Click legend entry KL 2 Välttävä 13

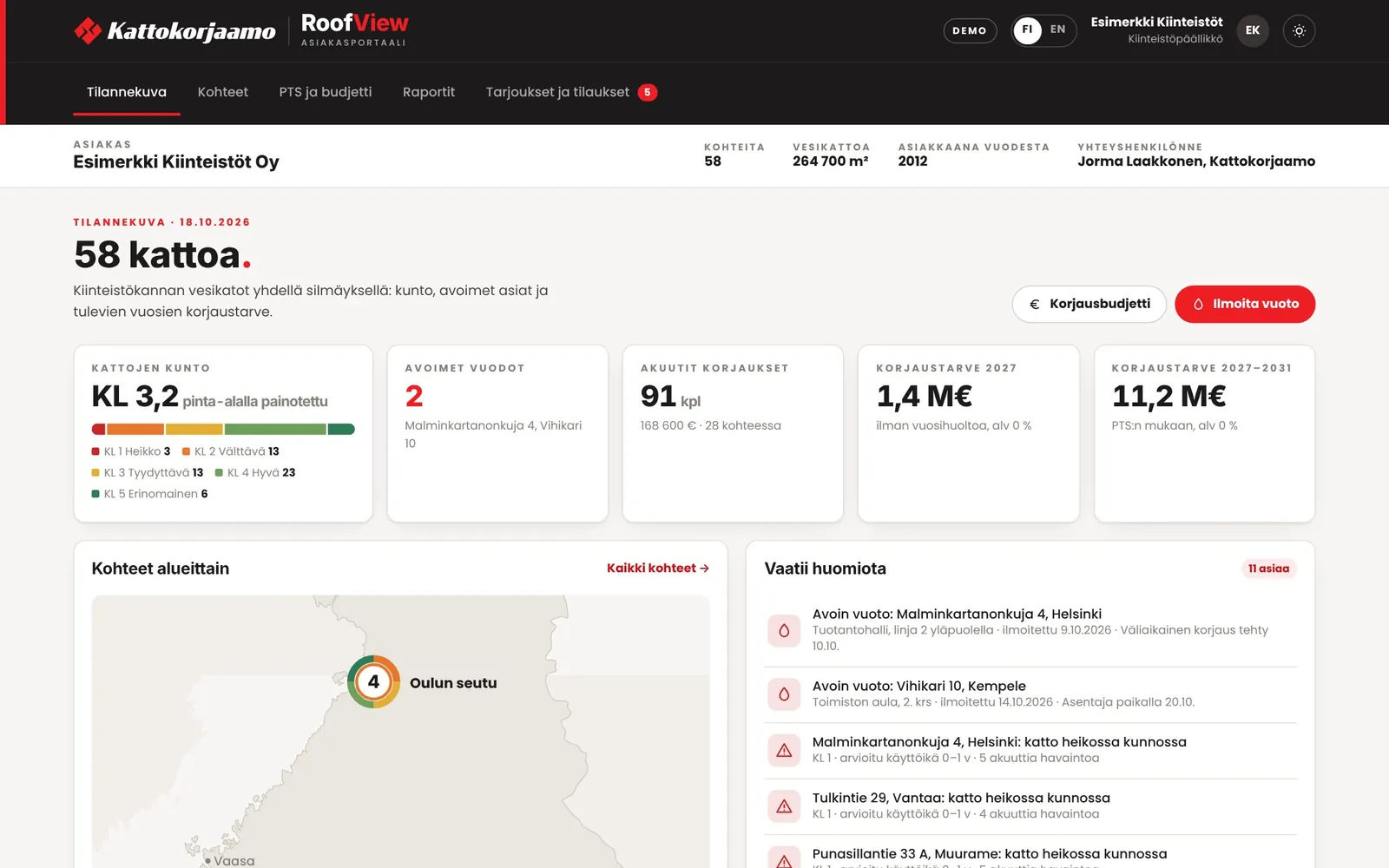click(231, 451)
